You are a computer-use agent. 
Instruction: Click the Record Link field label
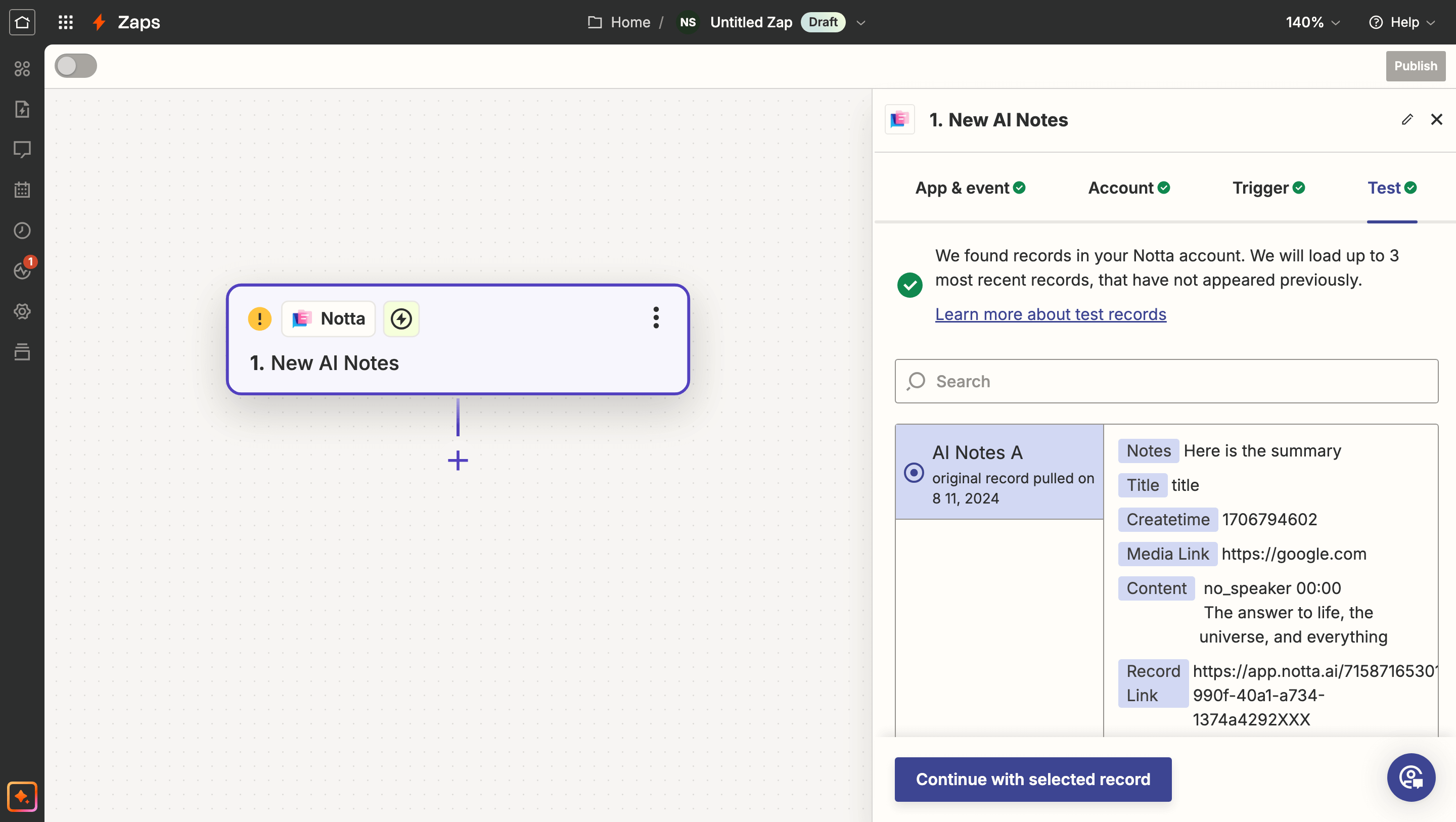(1153, 683)
